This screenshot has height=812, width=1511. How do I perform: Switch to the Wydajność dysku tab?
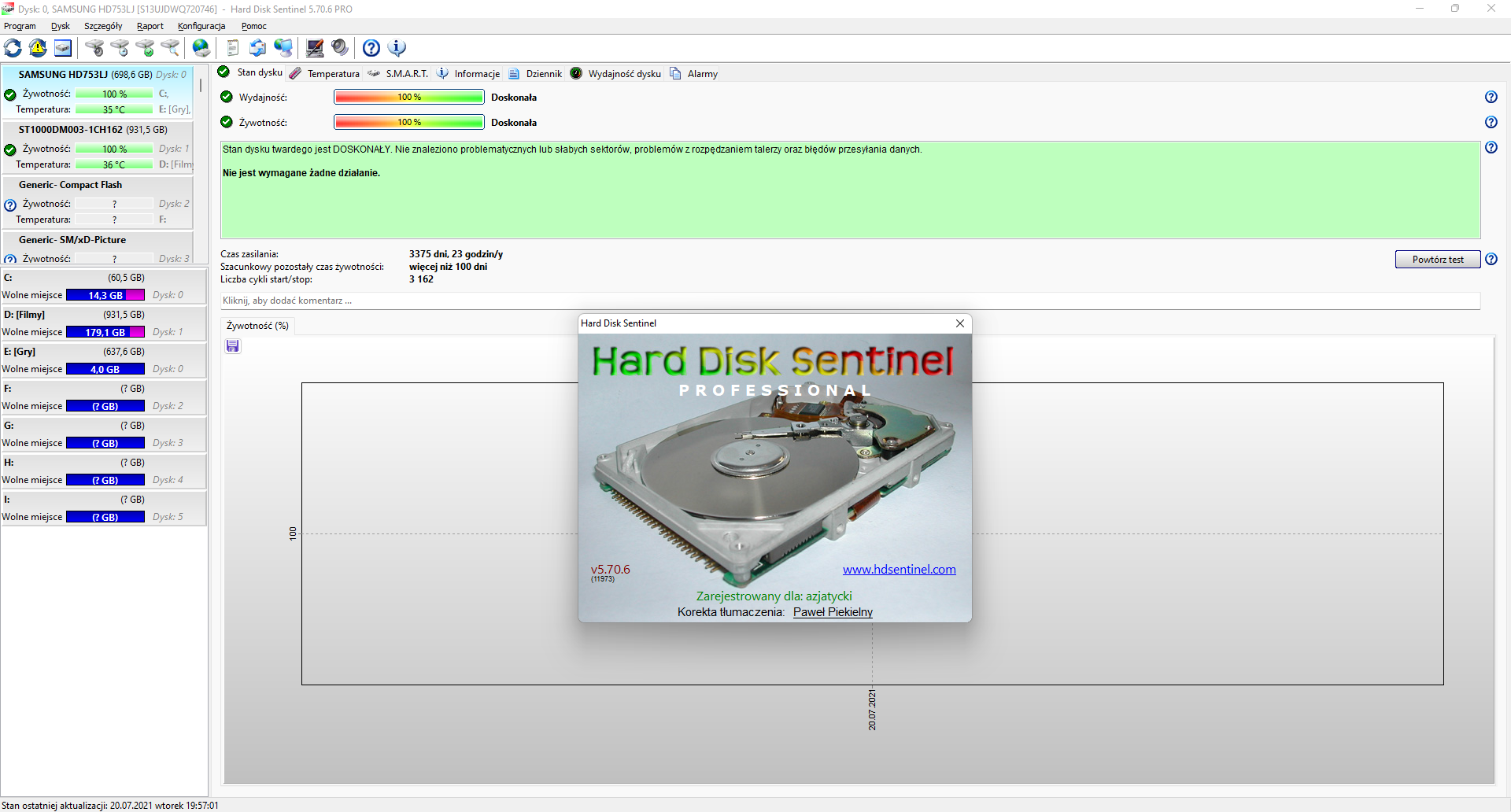pyautogui.click(x=615, y=73)
